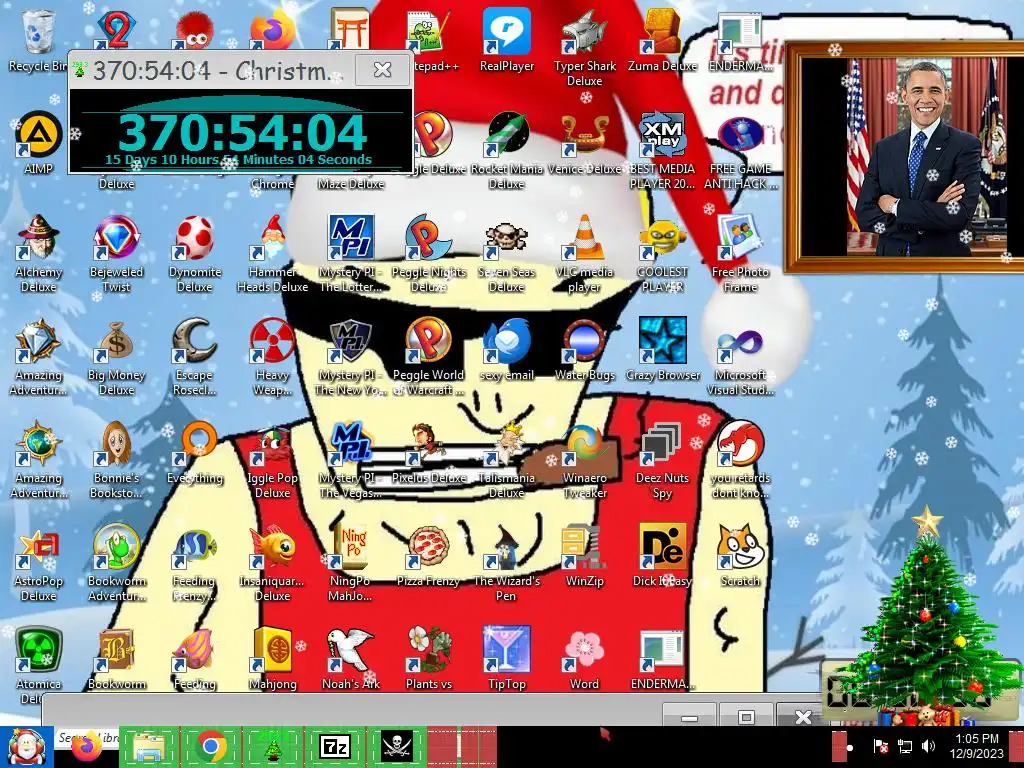Open the Crazy Browser star icon
Image resolution: width=1024 pixels, height=768 pixels.
click(662, 349)
